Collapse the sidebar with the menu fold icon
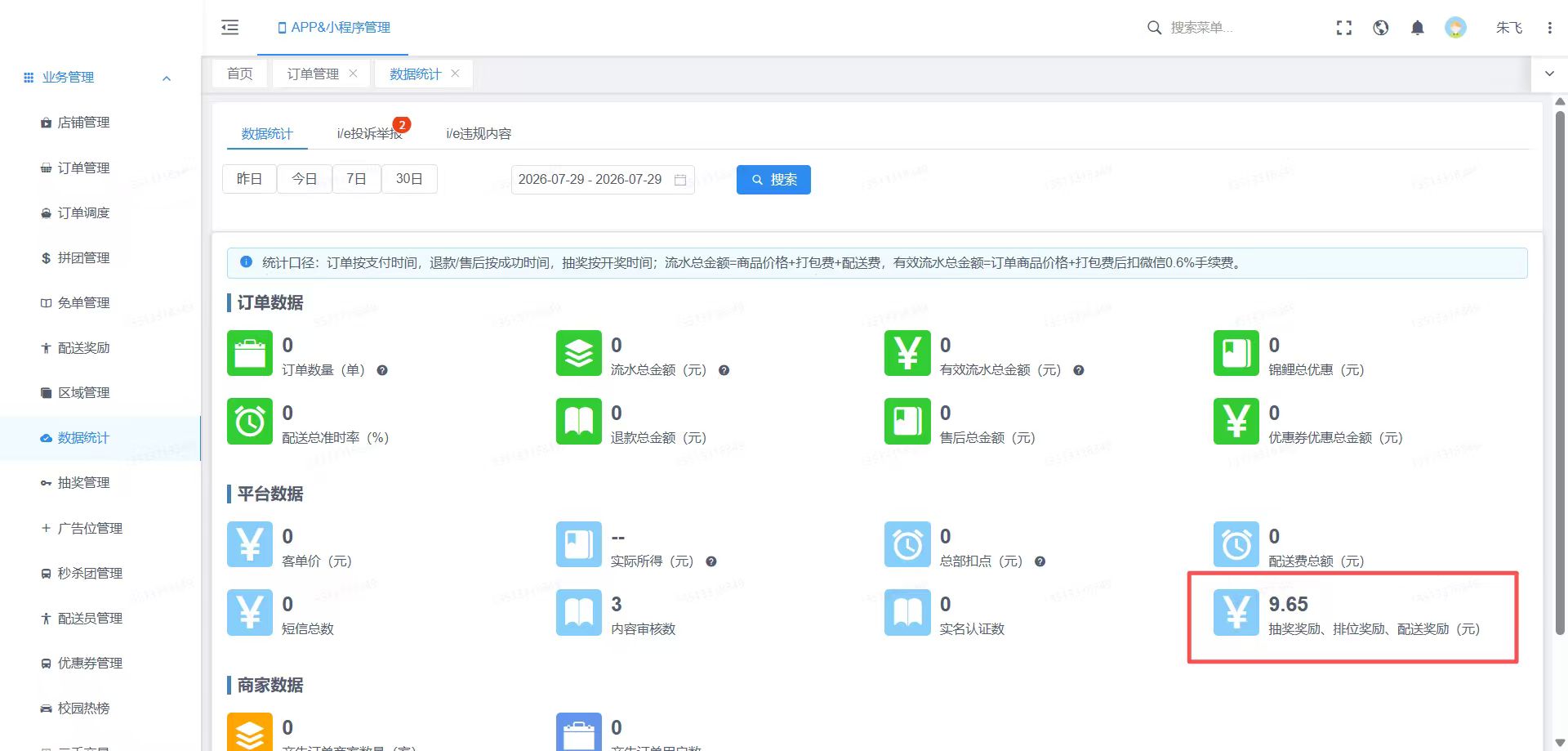 coord(230,27)
